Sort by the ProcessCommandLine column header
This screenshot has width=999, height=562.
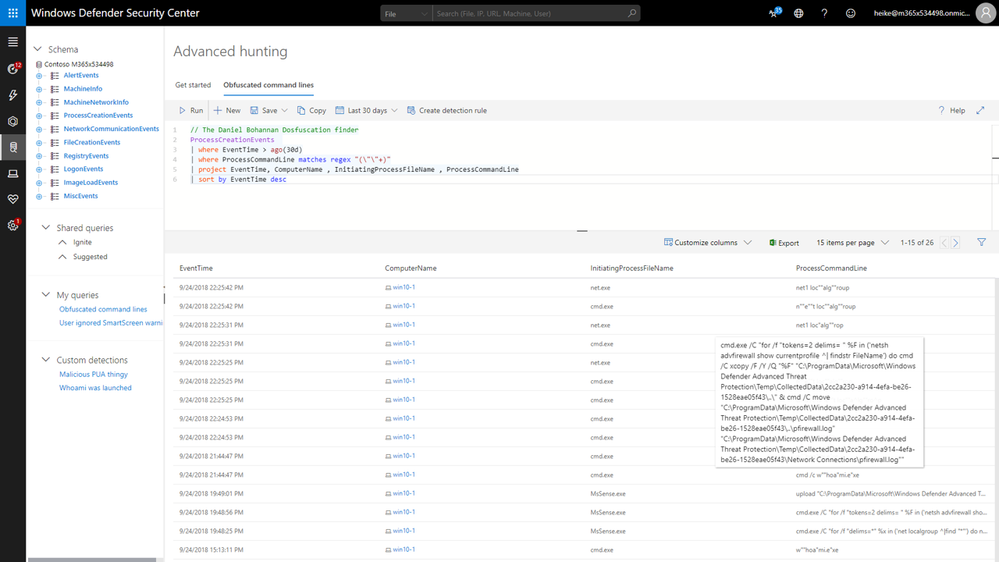click(x=831, y=268)
